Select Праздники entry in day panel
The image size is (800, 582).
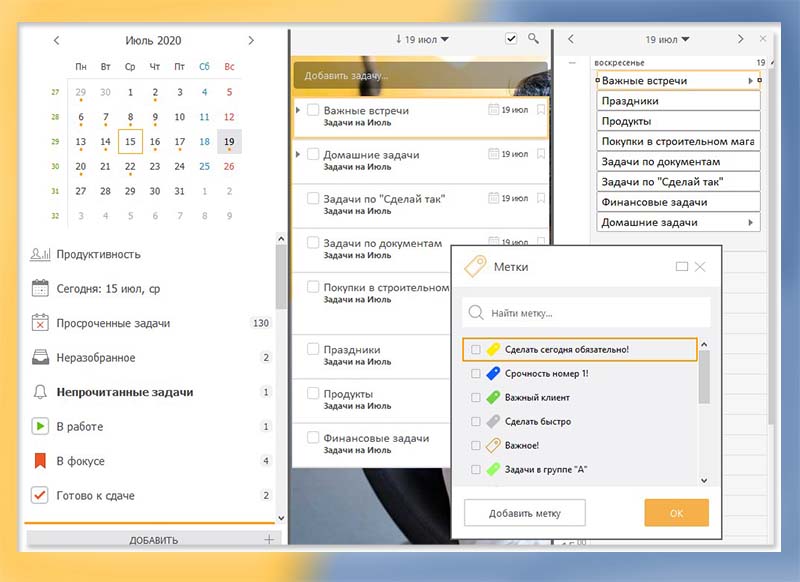(678, 101)
